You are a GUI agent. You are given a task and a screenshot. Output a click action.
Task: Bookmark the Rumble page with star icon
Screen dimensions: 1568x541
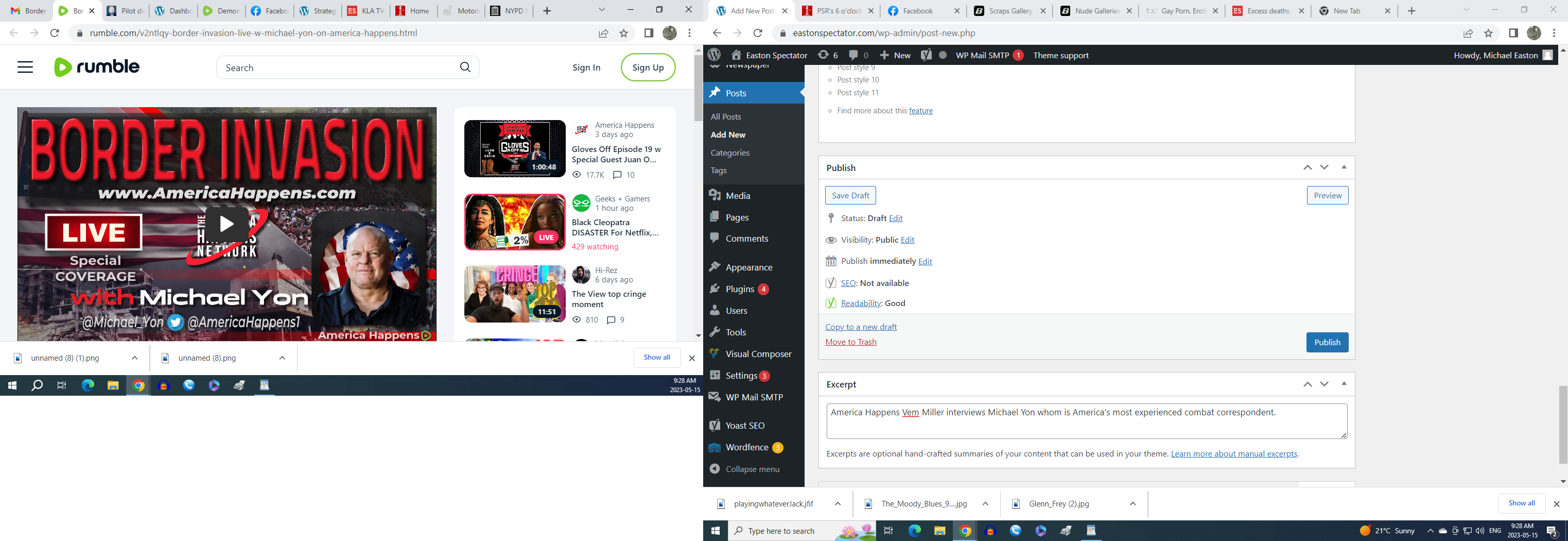(623, 33)
